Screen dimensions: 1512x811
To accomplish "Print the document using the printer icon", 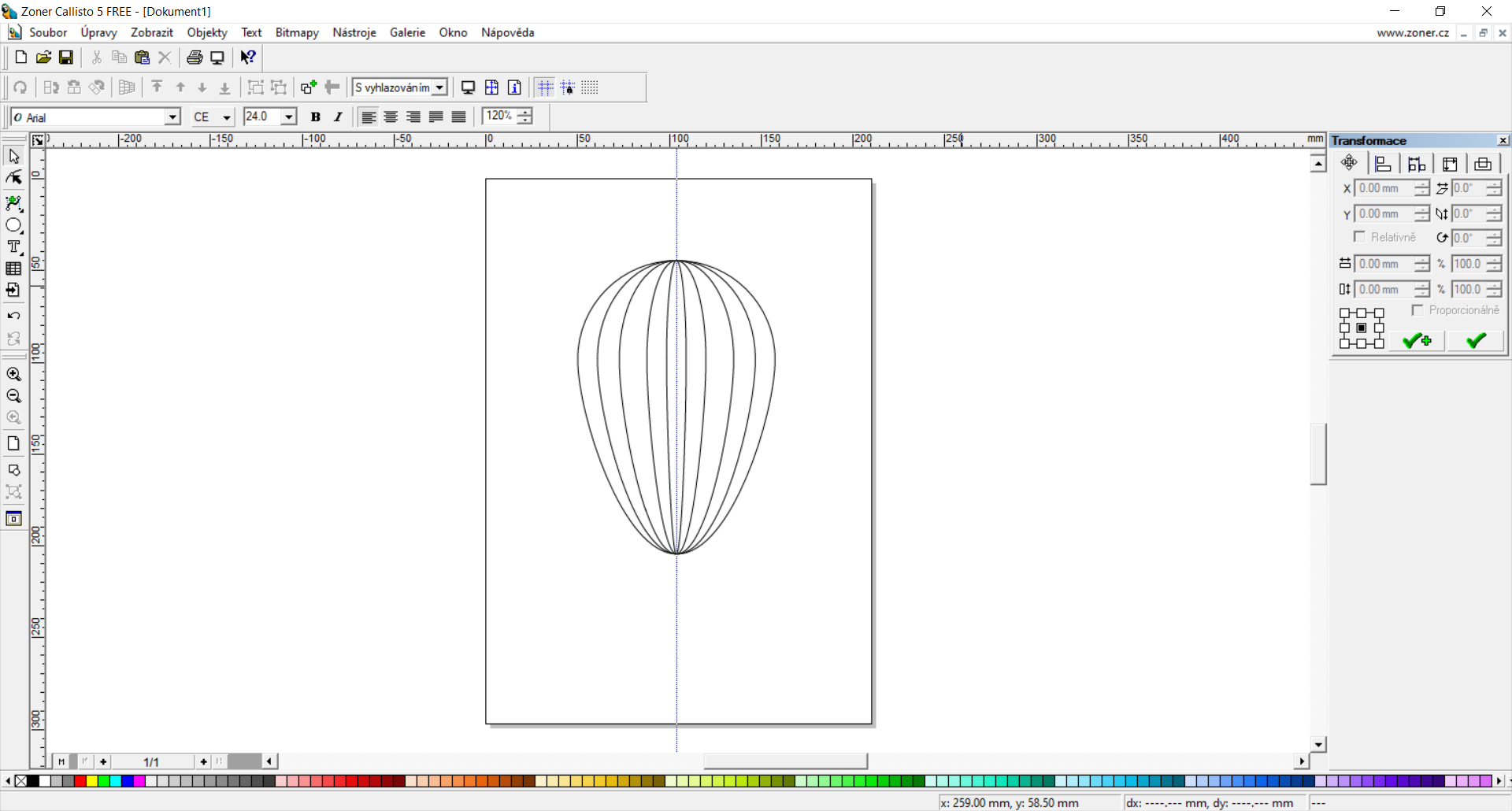I will click(x=195, y=57).
